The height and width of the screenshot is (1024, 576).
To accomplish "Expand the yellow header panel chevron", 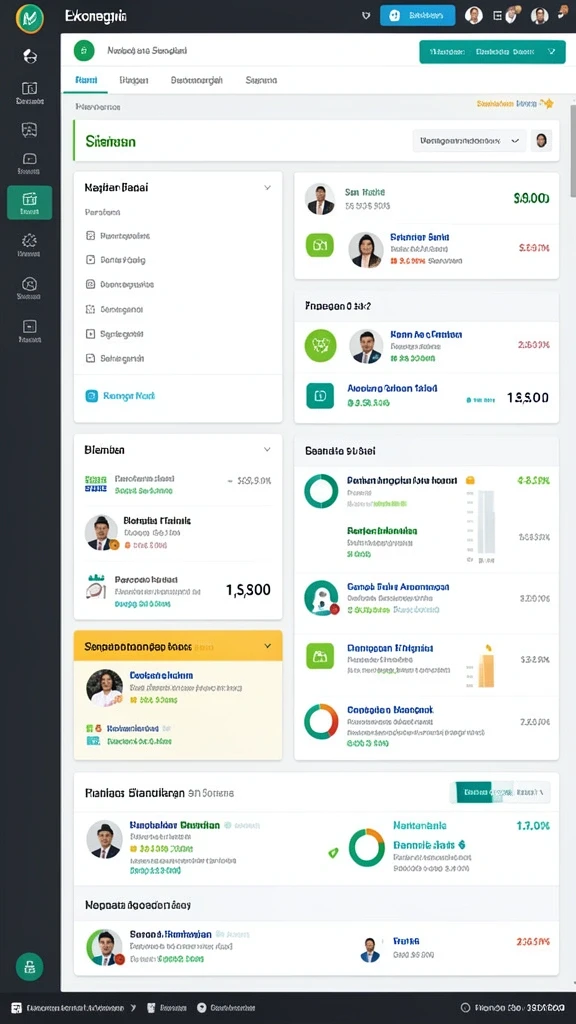I will 267,646.
